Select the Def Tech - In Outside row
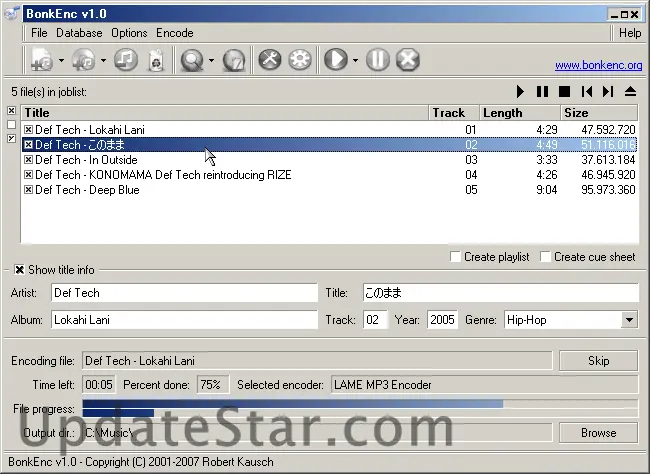The height and width of the screenshot is (474, 650). click(x=329, y=160)
